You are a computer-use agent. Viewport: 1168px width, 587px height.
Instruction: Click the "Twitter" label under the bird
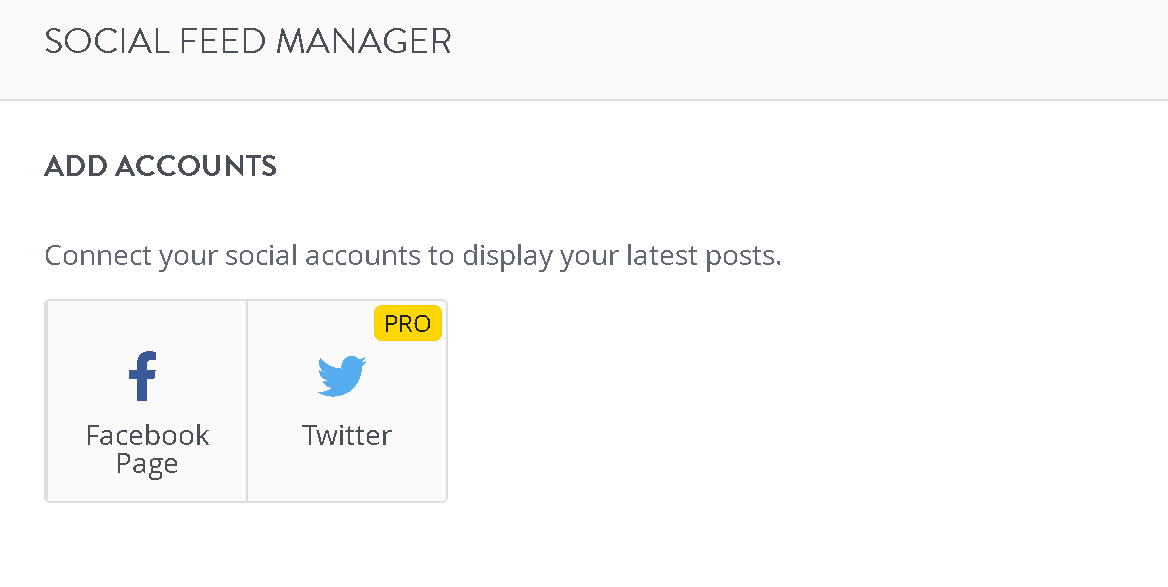[346, 435]
